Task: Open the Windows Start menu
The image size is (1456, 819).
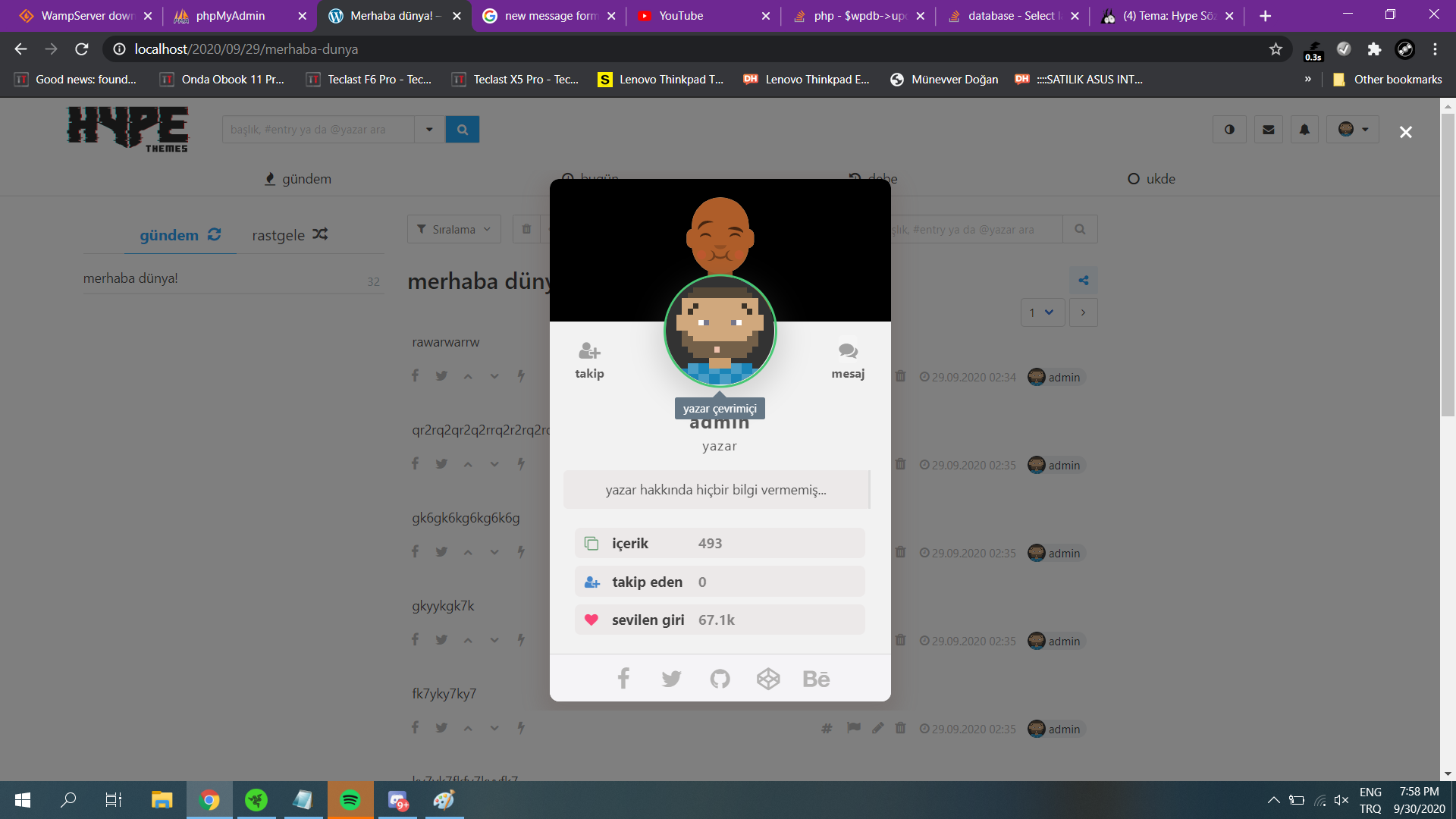Action: tap(23, 800)
